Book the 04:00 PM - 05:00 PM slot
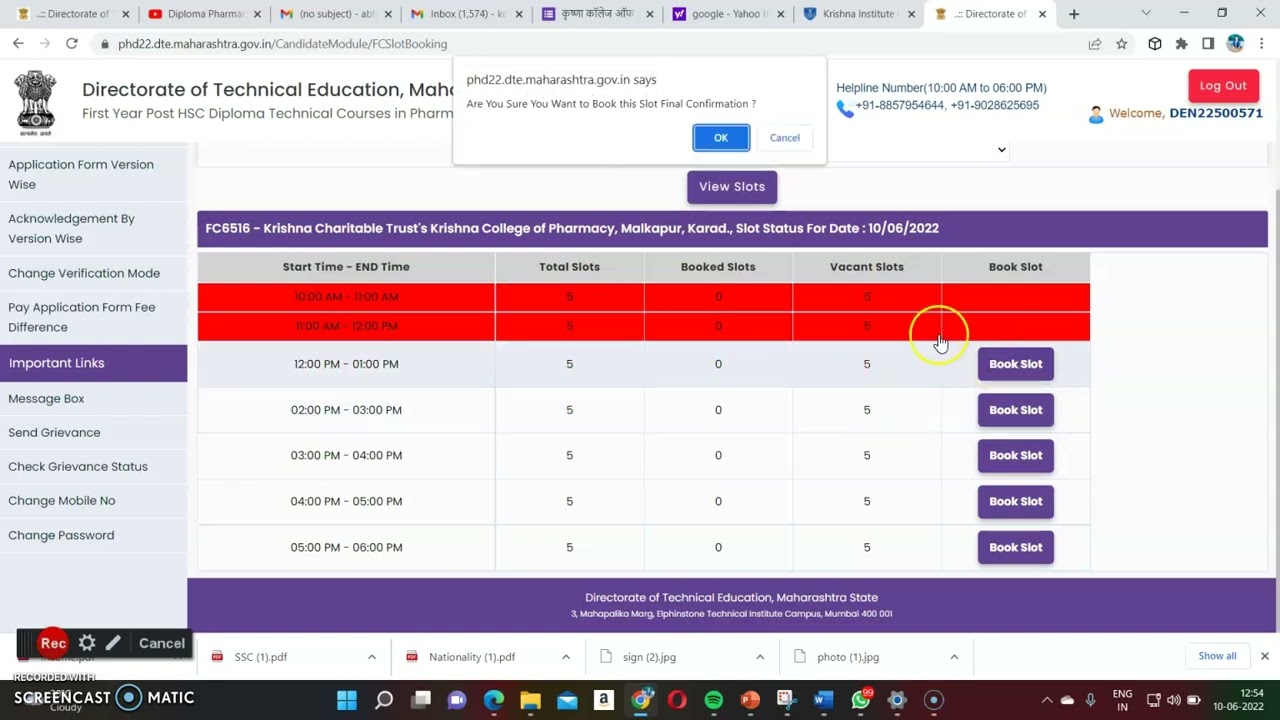Screen dimensions: 1280x720 pos(1015,501)
